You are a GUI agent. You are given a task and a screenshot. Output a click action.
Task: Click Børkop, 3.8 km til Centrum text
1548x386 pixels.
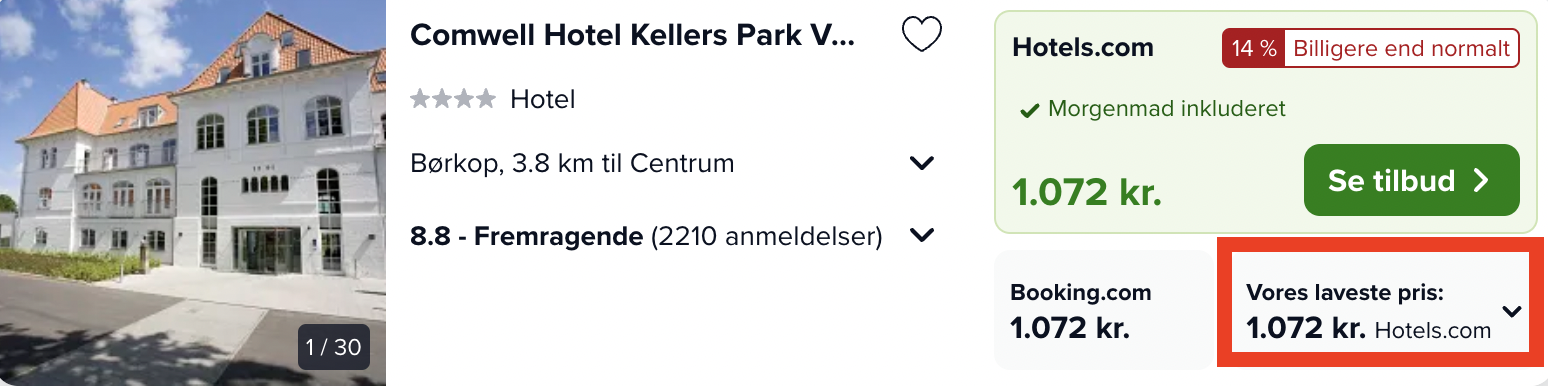572,163
